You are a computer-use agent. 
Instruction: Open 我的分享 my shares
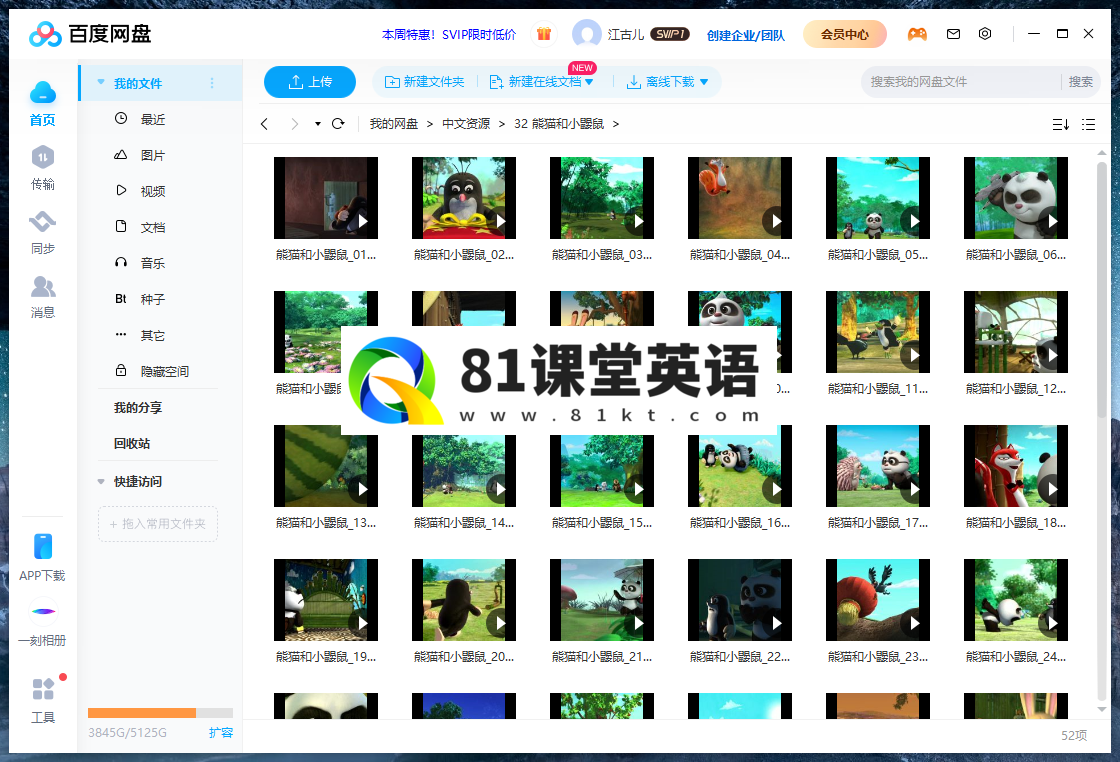pyautogui.click(x=138, y=407)
